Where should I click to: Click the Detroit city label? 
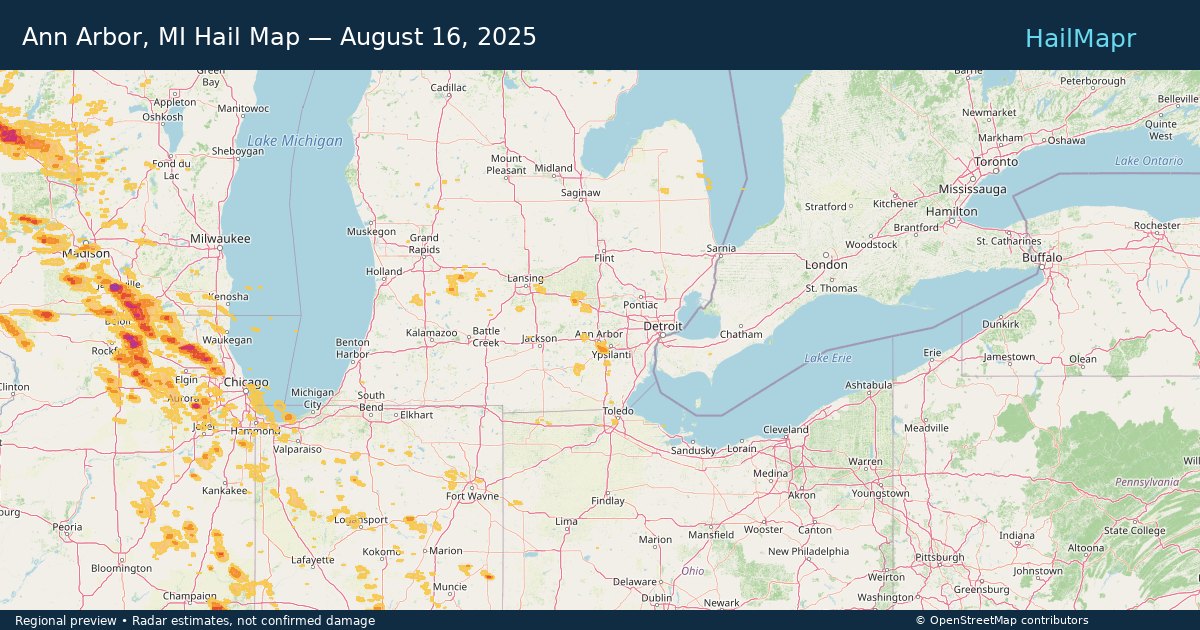pos(662,326)
